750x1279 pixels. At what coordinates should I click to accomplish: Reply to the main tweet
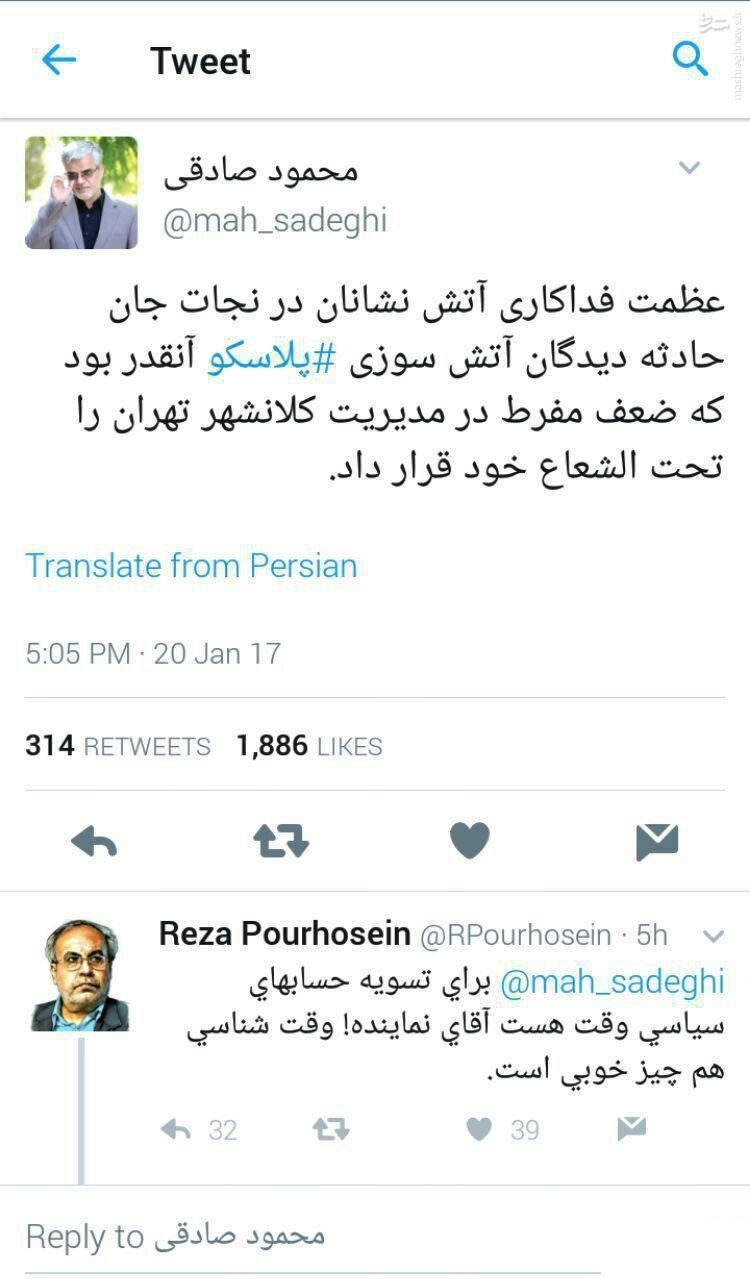95,842
